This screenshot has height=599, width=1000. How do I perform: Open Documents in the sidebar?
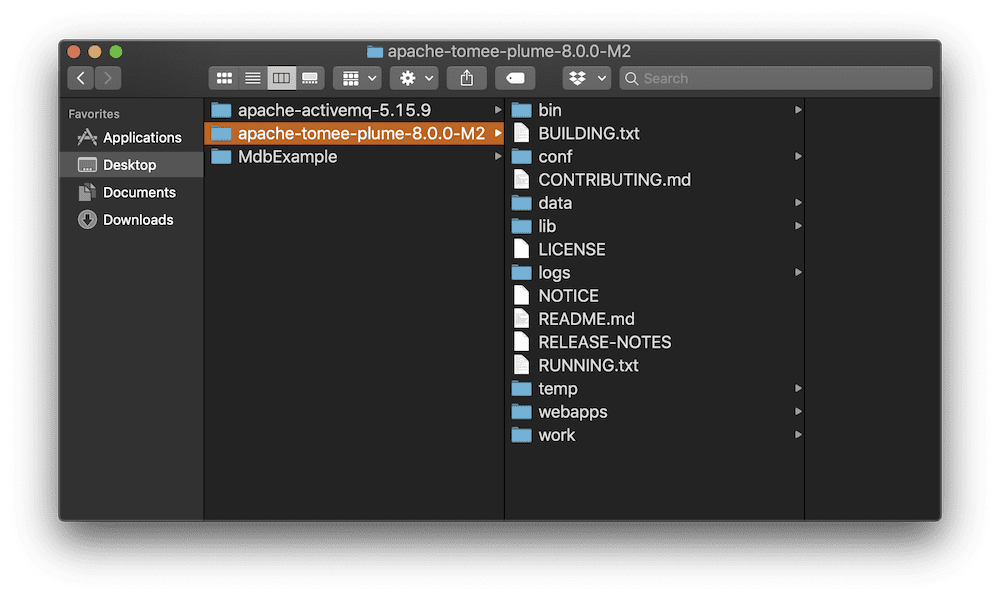tap(132, 192)
